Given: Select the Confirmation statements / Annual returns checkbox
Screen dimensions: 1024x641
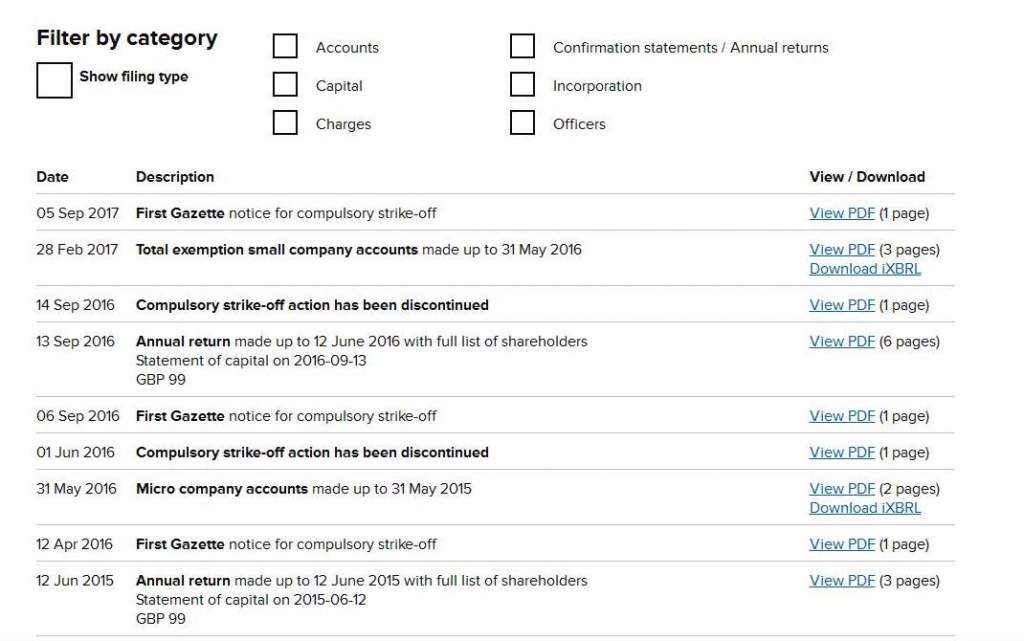Looking at the screenshot, I should click(522, 47).
